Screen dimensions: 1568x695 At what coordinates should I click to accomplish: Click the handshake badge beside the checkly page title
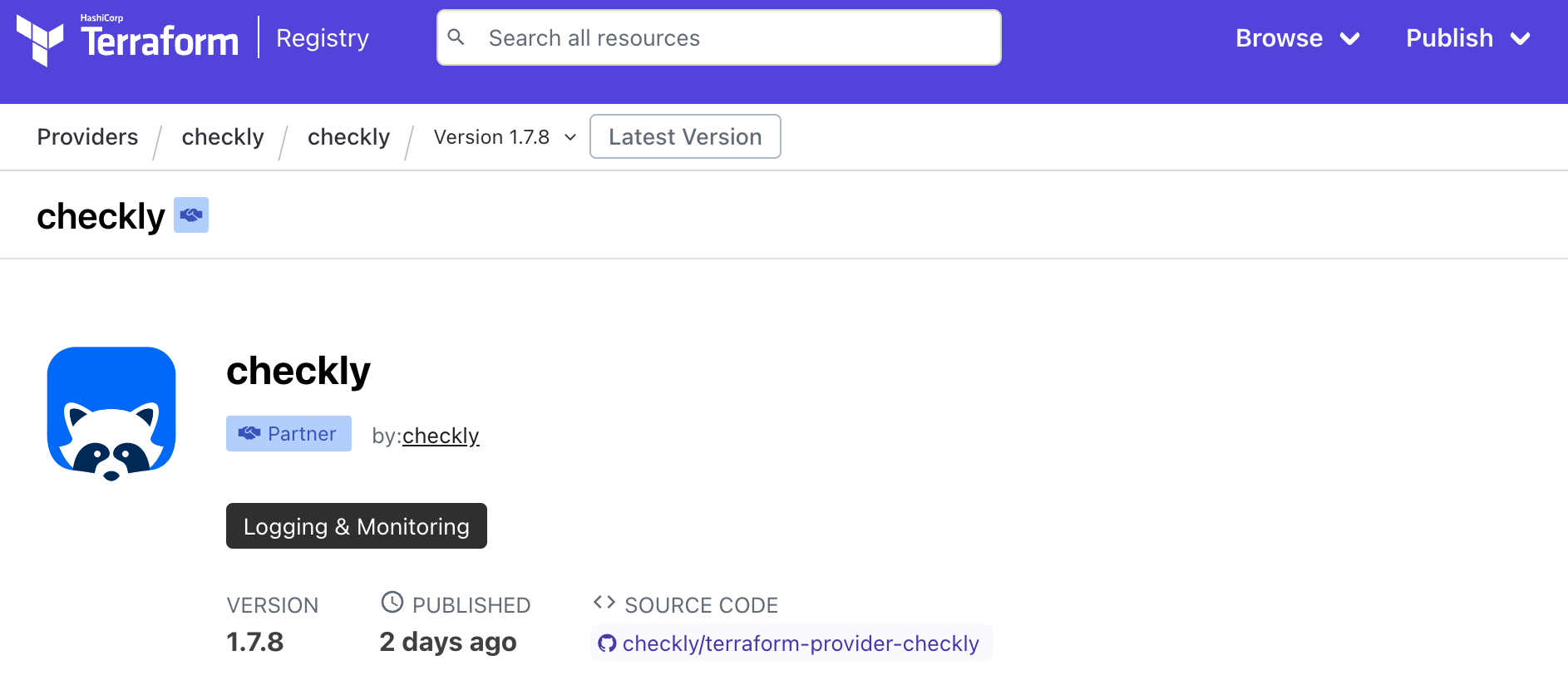[x=191, y=215]
